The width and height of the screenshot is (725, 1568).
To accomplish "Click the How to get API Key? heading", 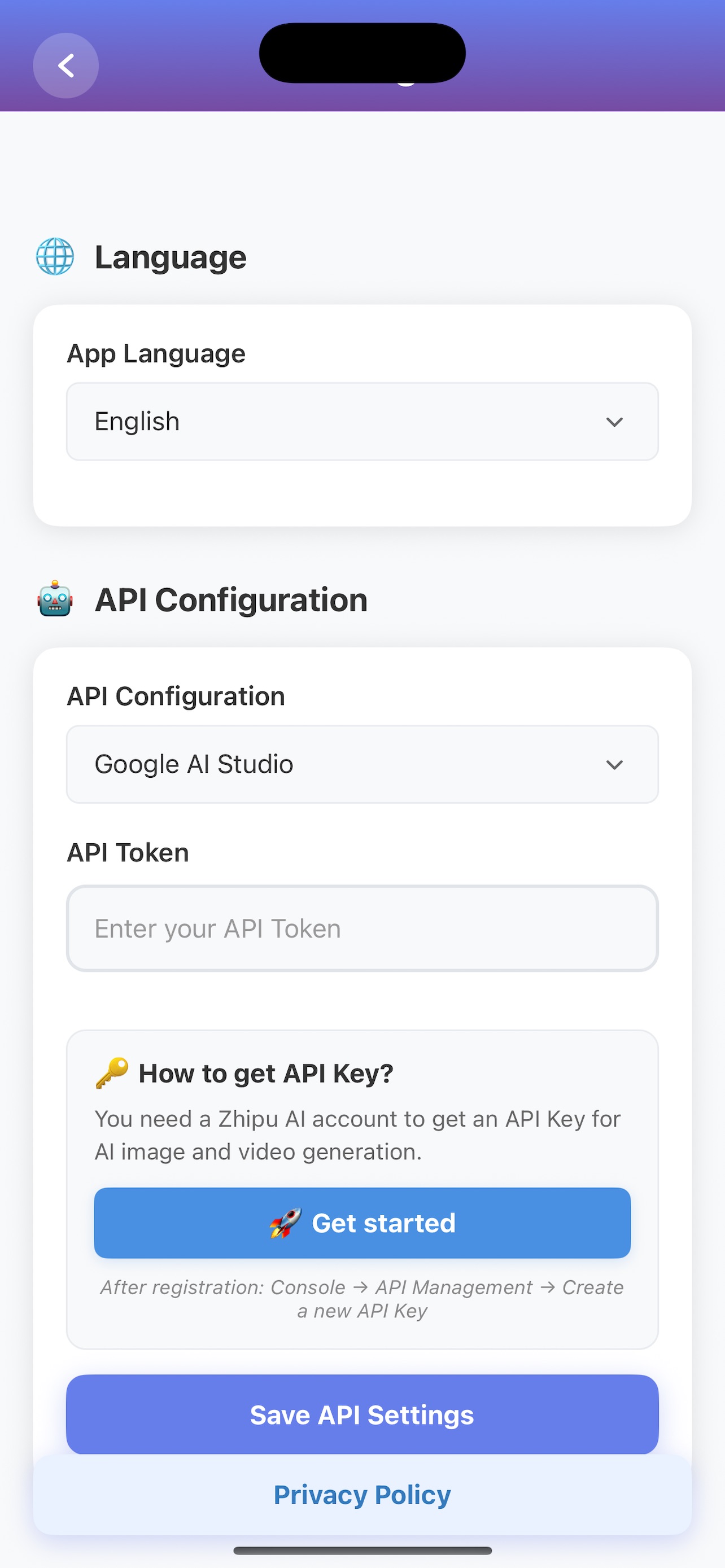I will (x=266, y=1074).
